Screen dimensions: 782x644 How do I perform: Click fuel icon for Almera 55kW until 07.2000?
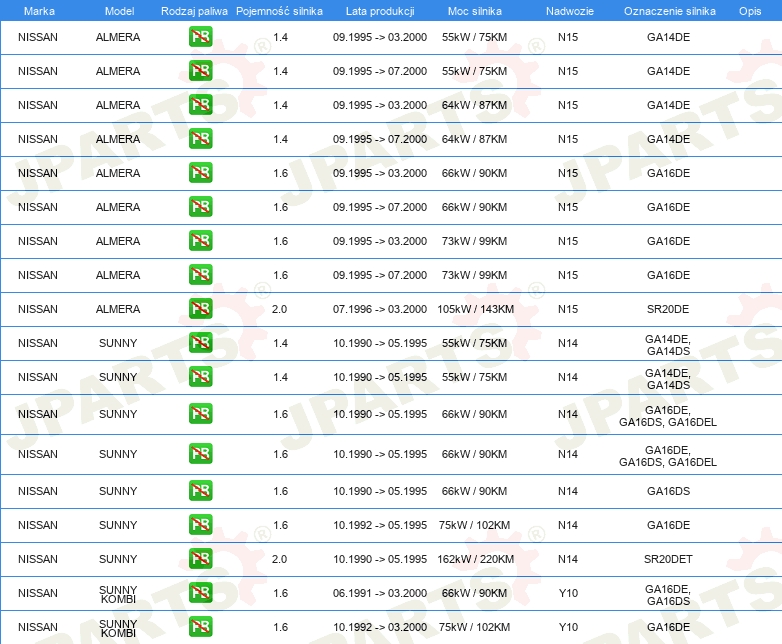pyautogui.click(x=200, y=71)
